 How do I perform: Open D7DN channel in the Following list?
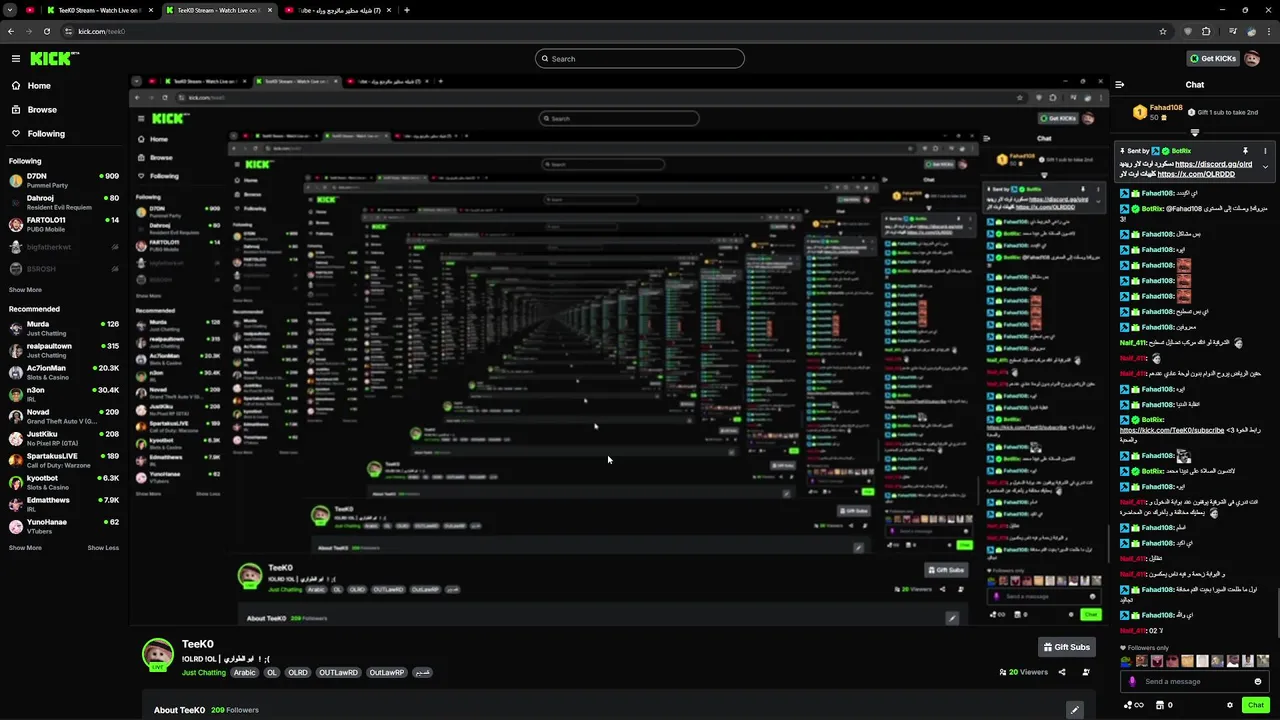64,180
